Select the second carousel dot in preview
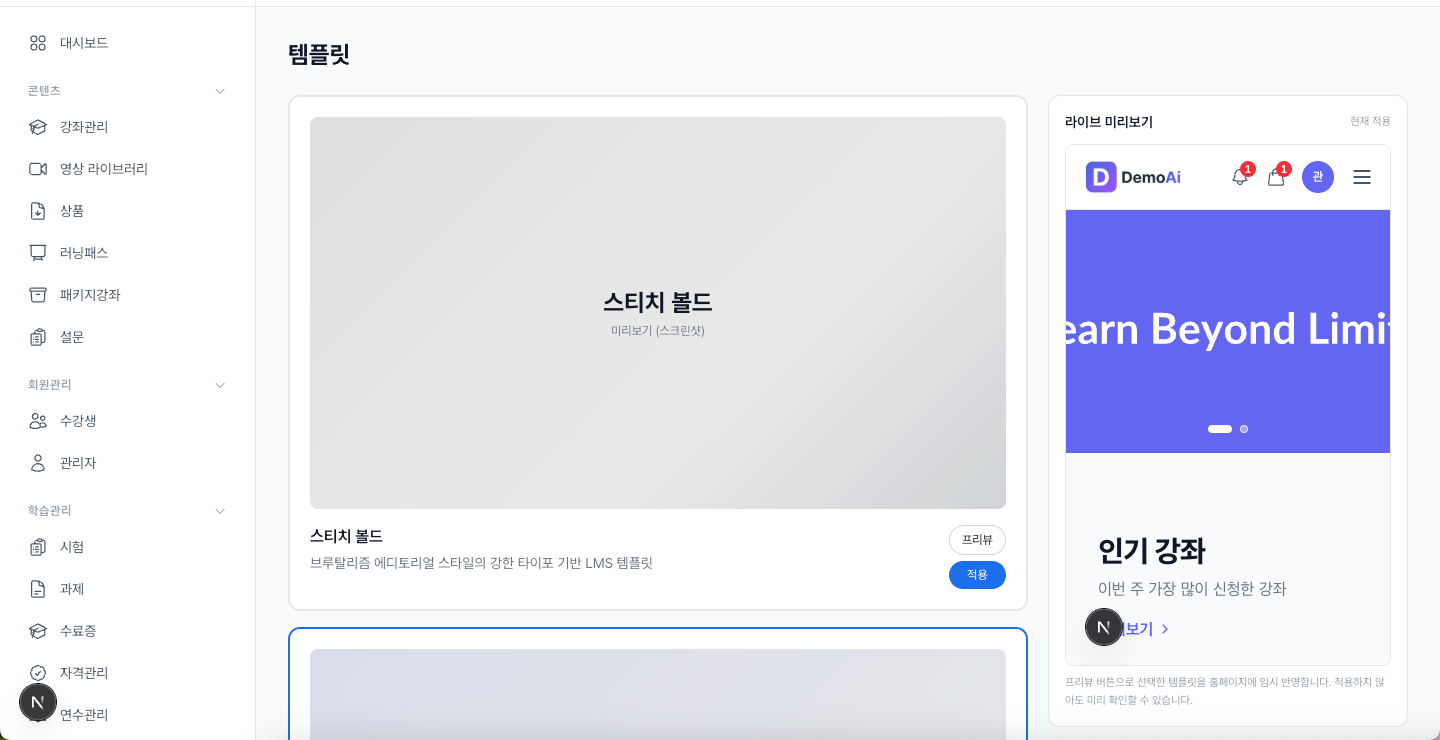Screen dimensions: 1440x740 [x=1244, y=429]
